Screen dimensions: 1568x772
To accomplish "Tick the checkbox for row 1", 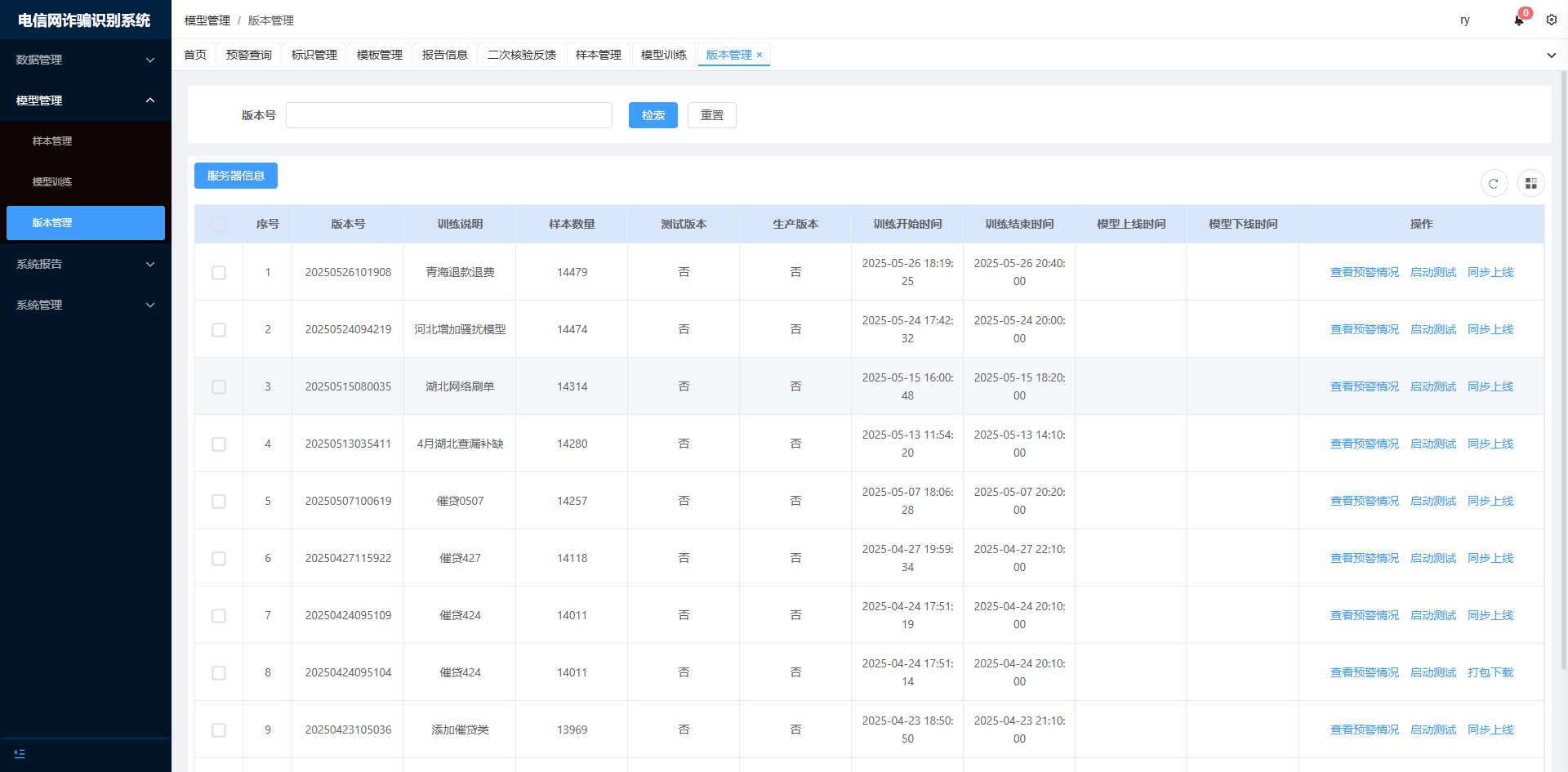I will tap(219, 273).
